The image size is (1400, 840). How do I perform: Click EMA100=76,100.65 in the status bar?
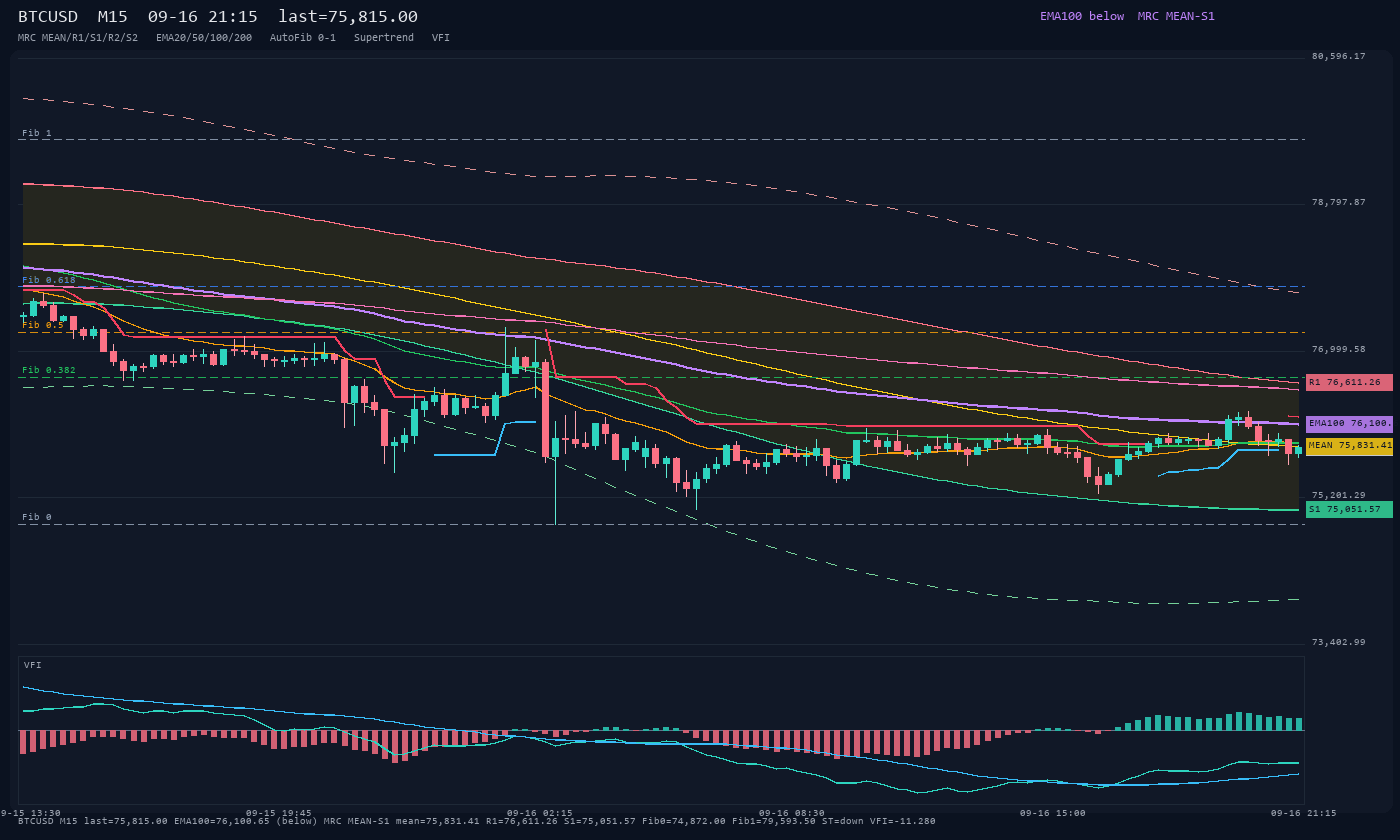click(x=220, y=821)
